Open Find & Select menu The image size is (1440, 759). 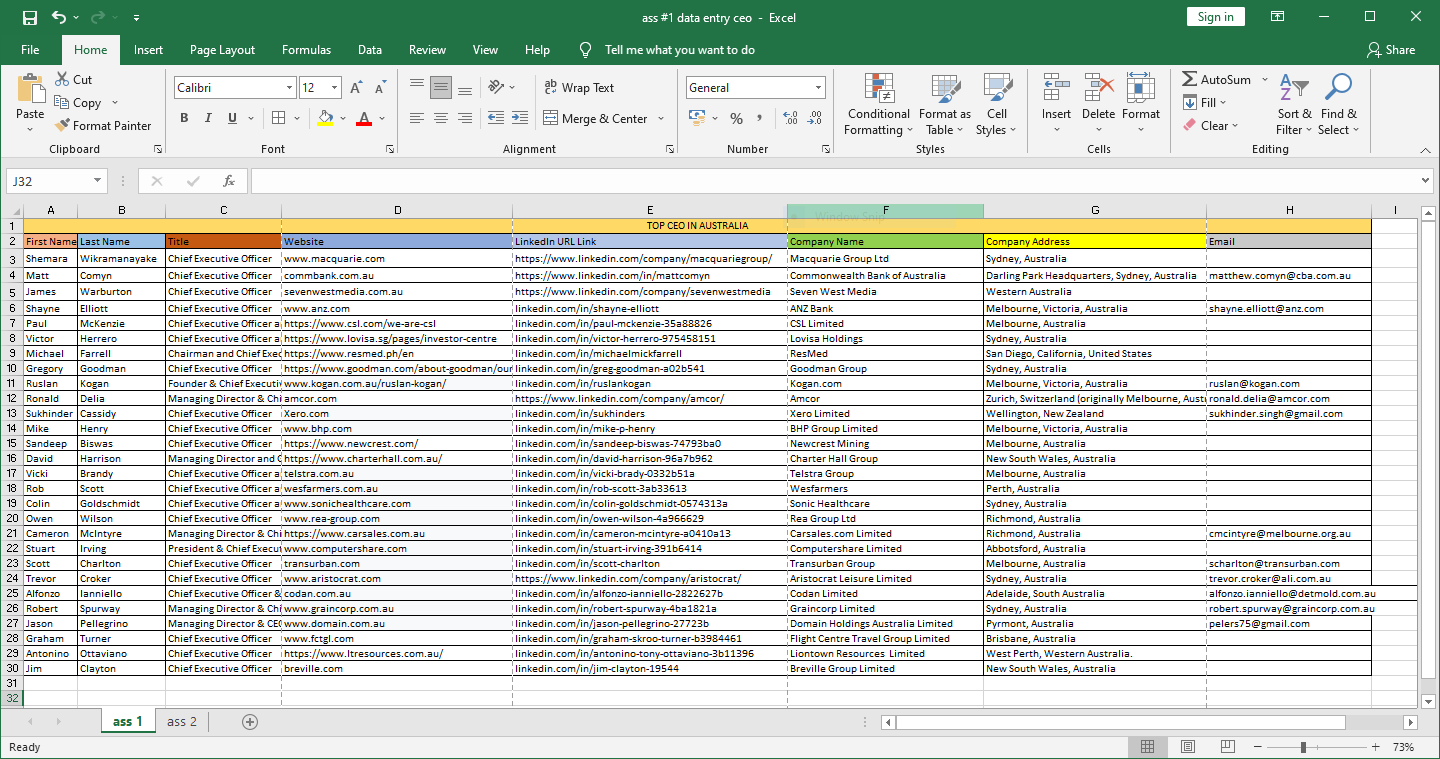[1338, 105]
